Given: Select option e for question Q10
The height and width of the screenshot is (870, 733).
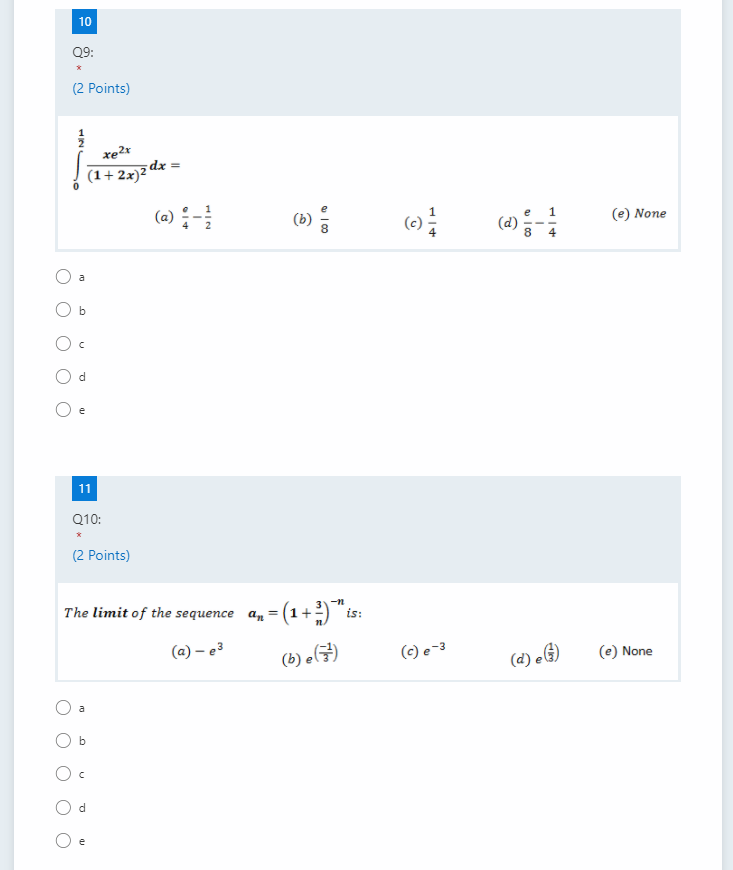Looking at the screenshot, I should [x=63, y=840].
